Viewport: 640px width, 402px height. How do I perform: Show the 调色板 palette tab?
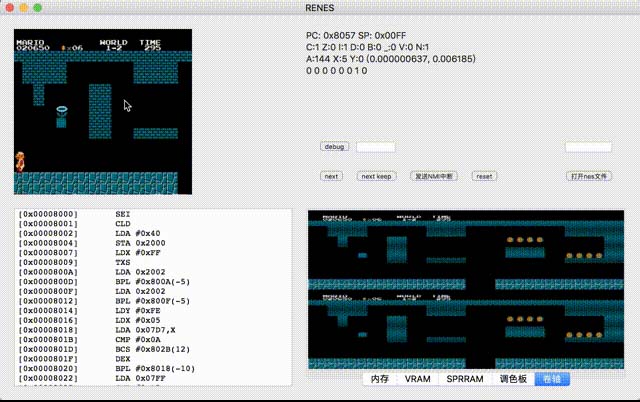(512, 380)
